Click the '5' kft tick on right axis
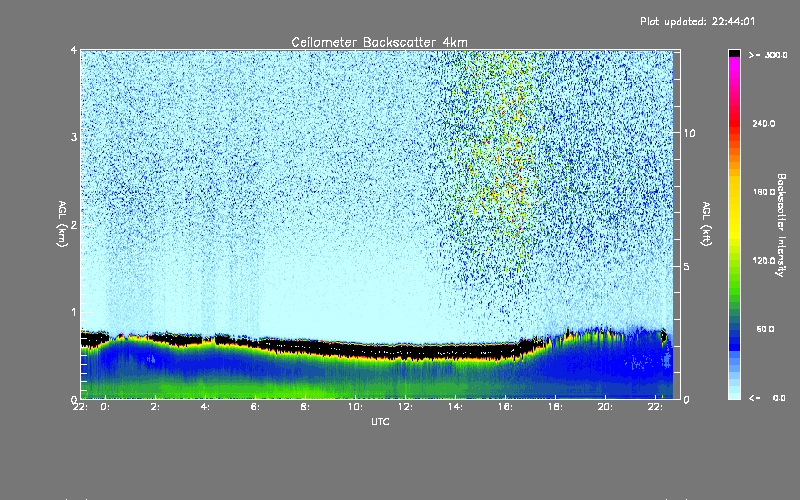Viewport: 800px width, 500px height. [x=687, y=266]
